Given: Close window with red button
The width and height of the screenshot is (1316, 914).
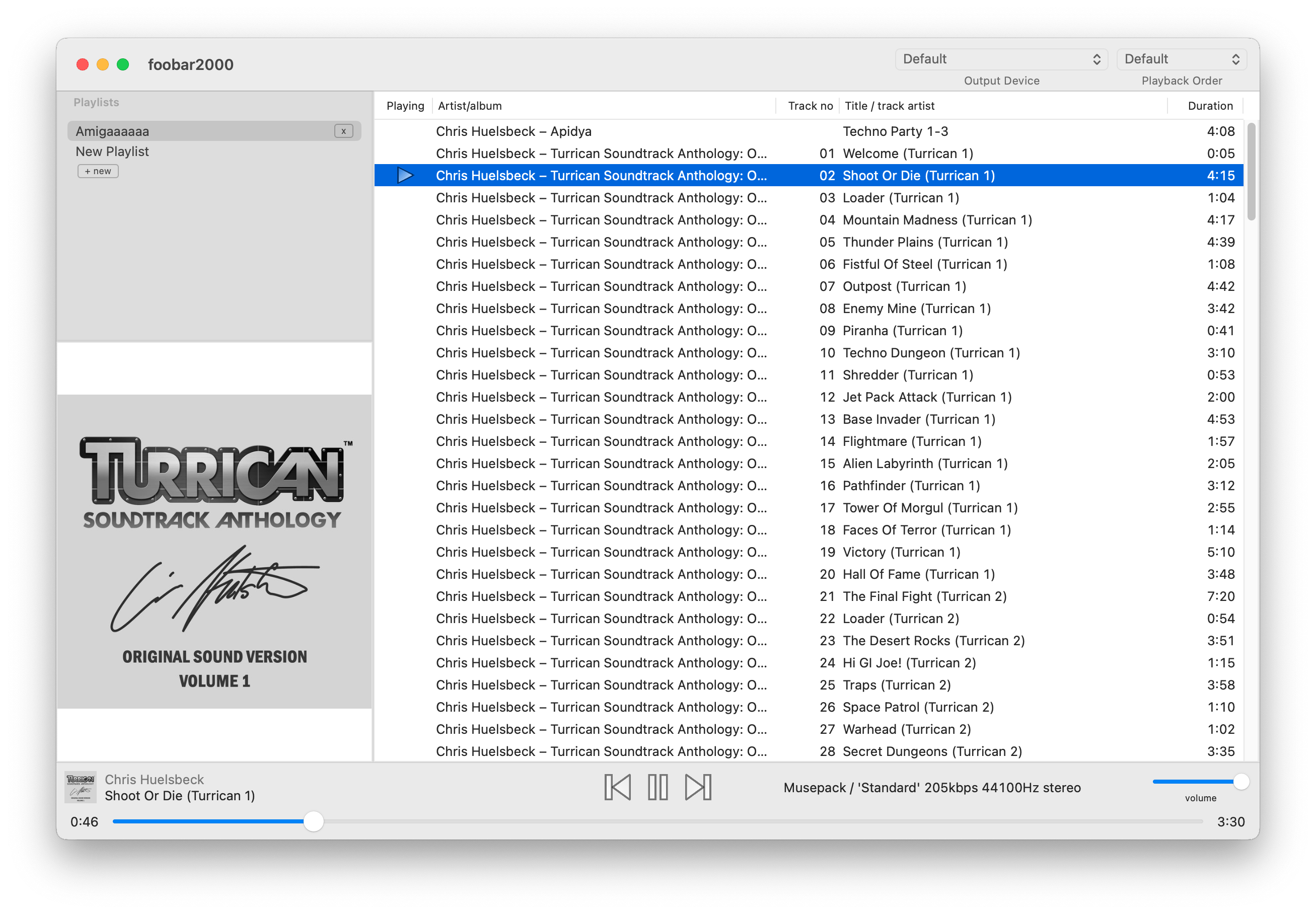Looking at the screenshot, I should (83, 64).
